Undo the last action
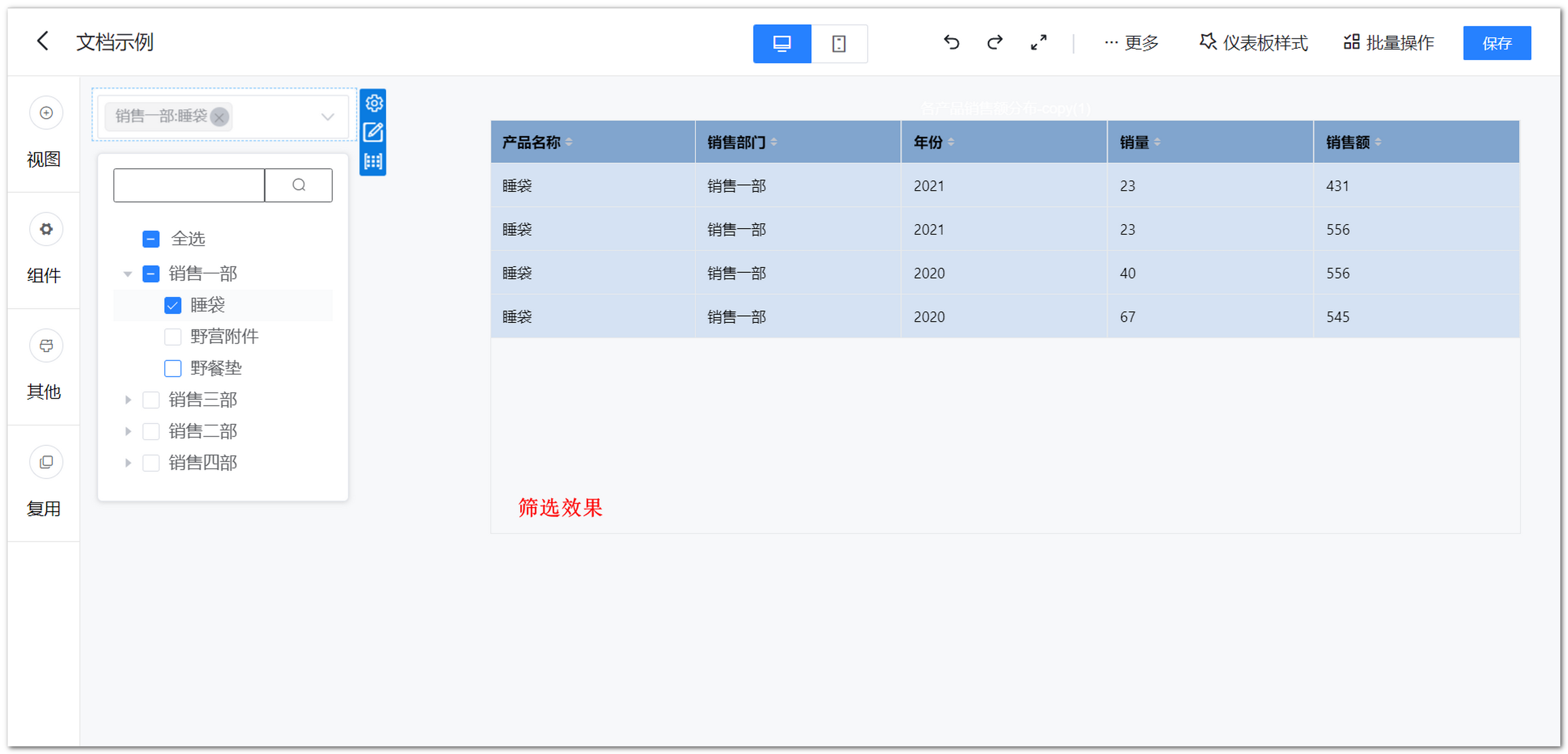Screen dimensions: 1568x754 coord(951,42)
